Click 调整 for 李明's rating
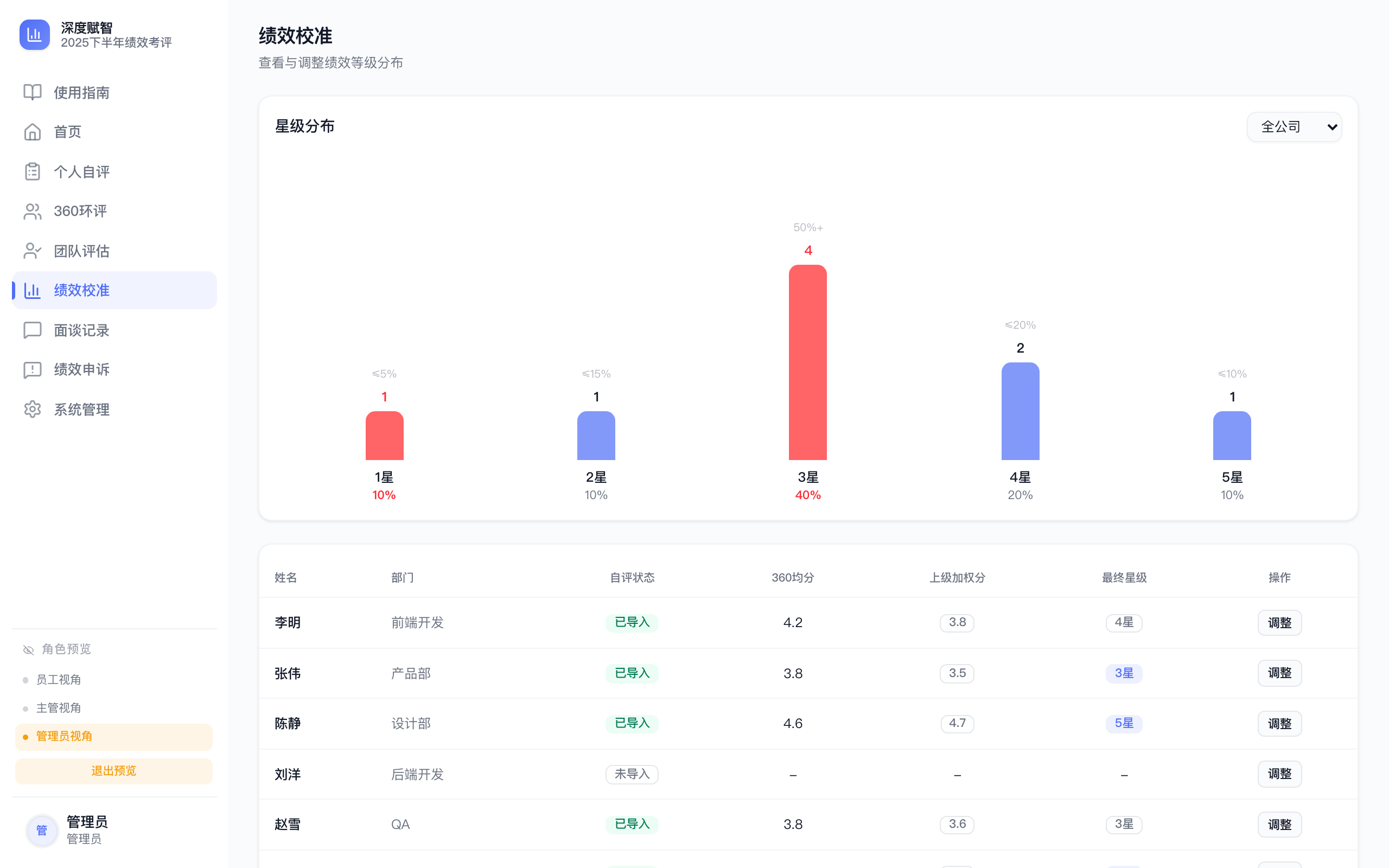The width and height of the screenshot is (1389, 868). point(1279,622)
